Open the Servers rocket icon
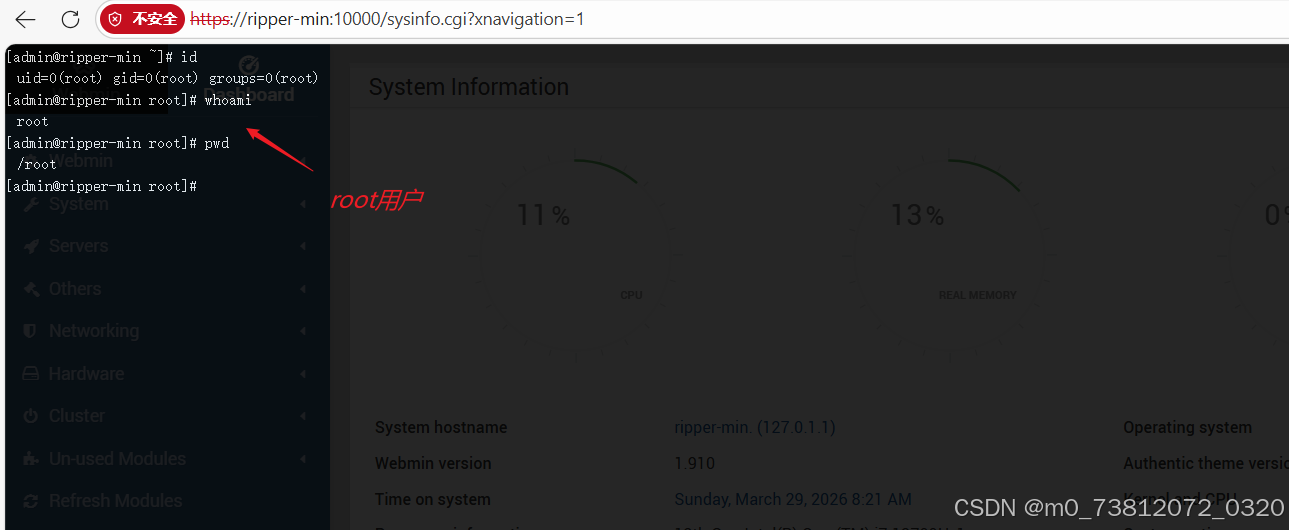This screenshot has height=530, width=1289. coord(30,246)
